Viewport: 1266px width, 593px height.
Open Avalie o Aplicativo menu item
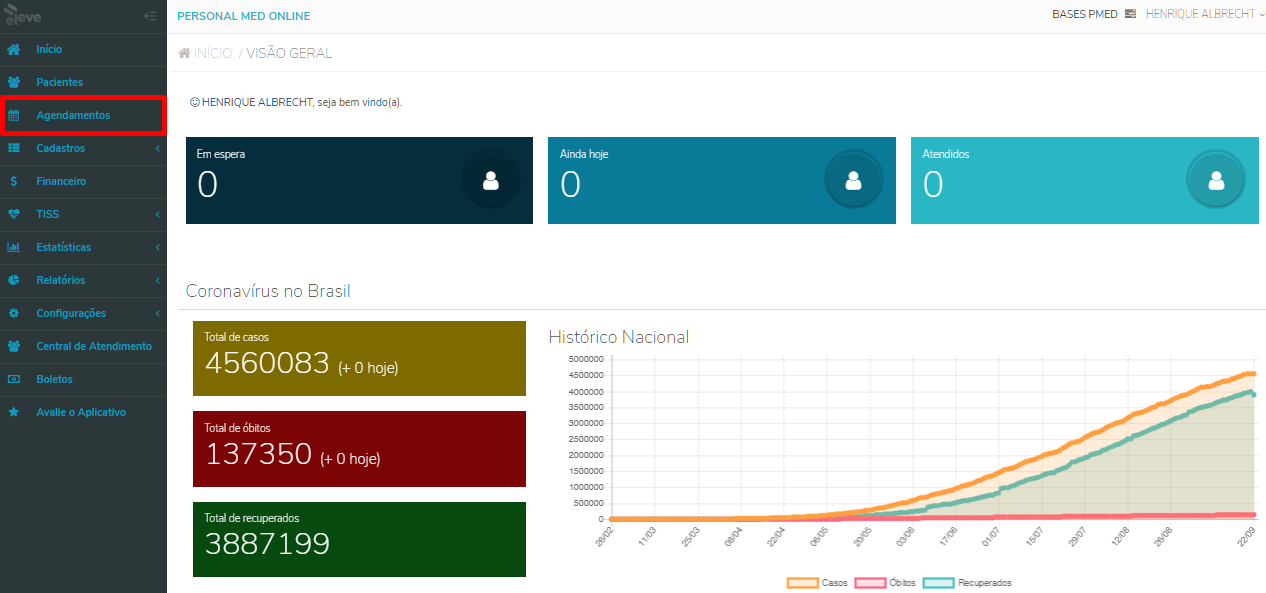(x=83, y=412)
